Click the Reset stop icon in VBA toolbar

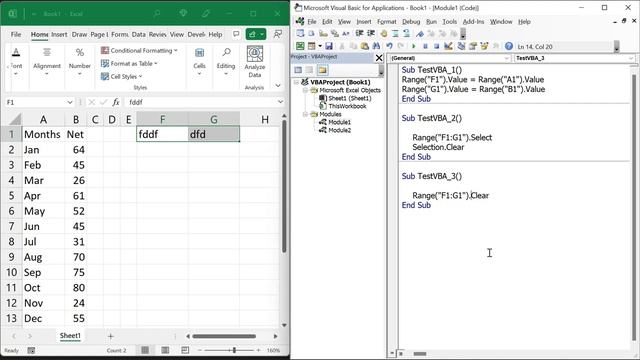click(x=436, y=46)
